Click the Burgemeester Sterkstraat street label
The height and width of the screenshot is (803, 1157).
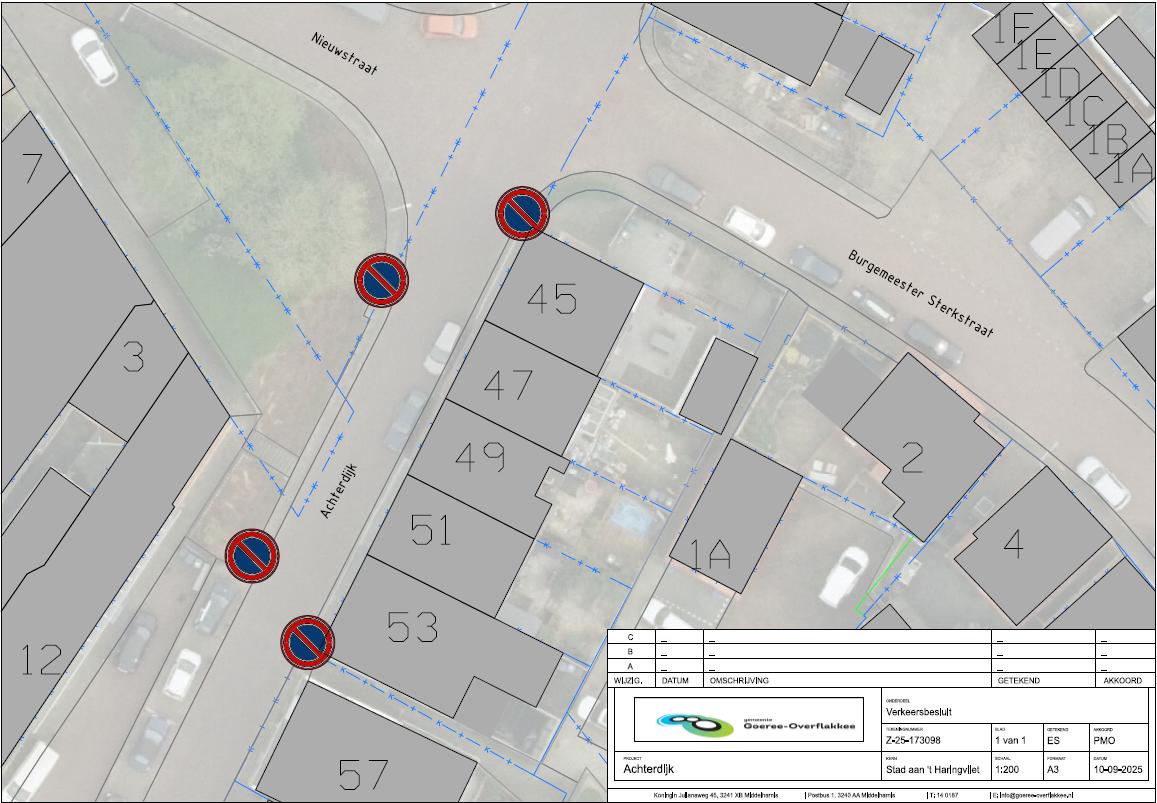tap(921, 293)
